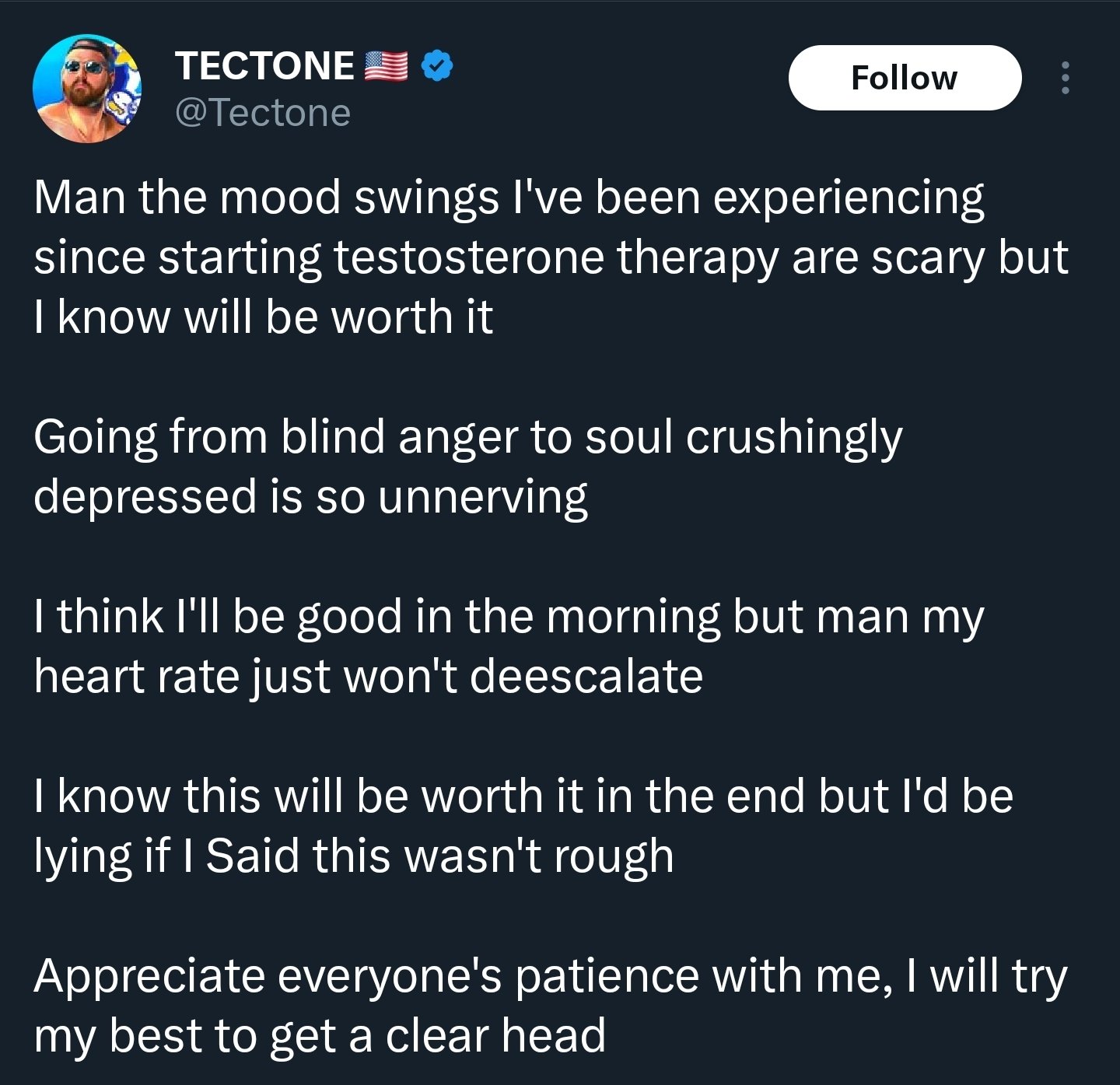Click the line "depressed is so unnerving"
This screenshot has width=1120, height=1085.
tap(310, 497)
